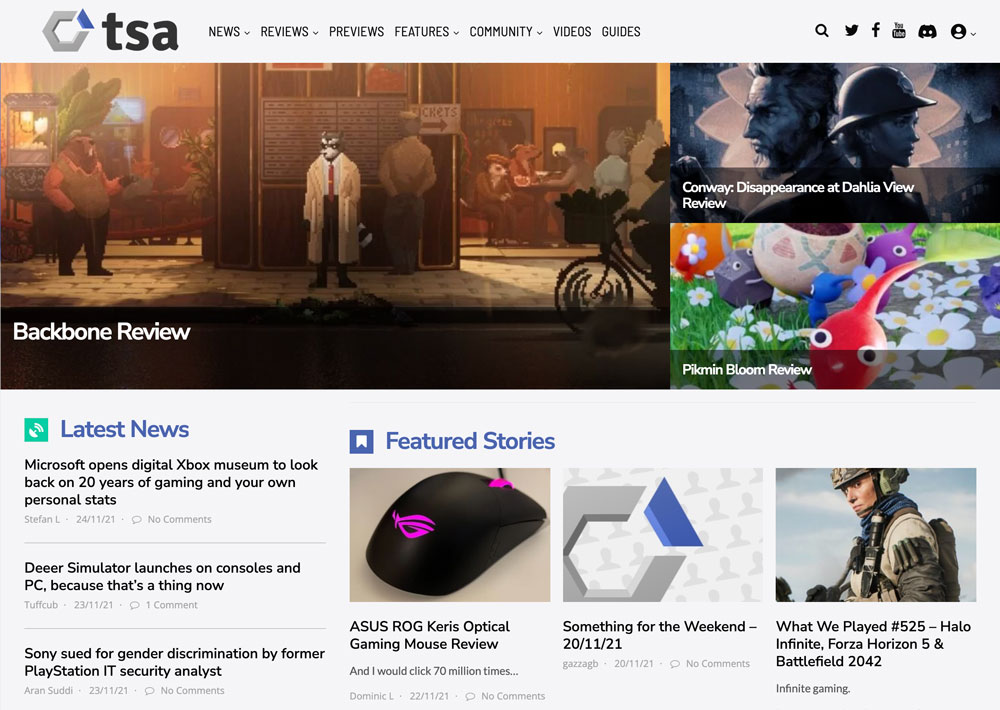Open the Backbone Review headline
Viewport: 1000px width, 710px height.
click(x=102, y=331)
